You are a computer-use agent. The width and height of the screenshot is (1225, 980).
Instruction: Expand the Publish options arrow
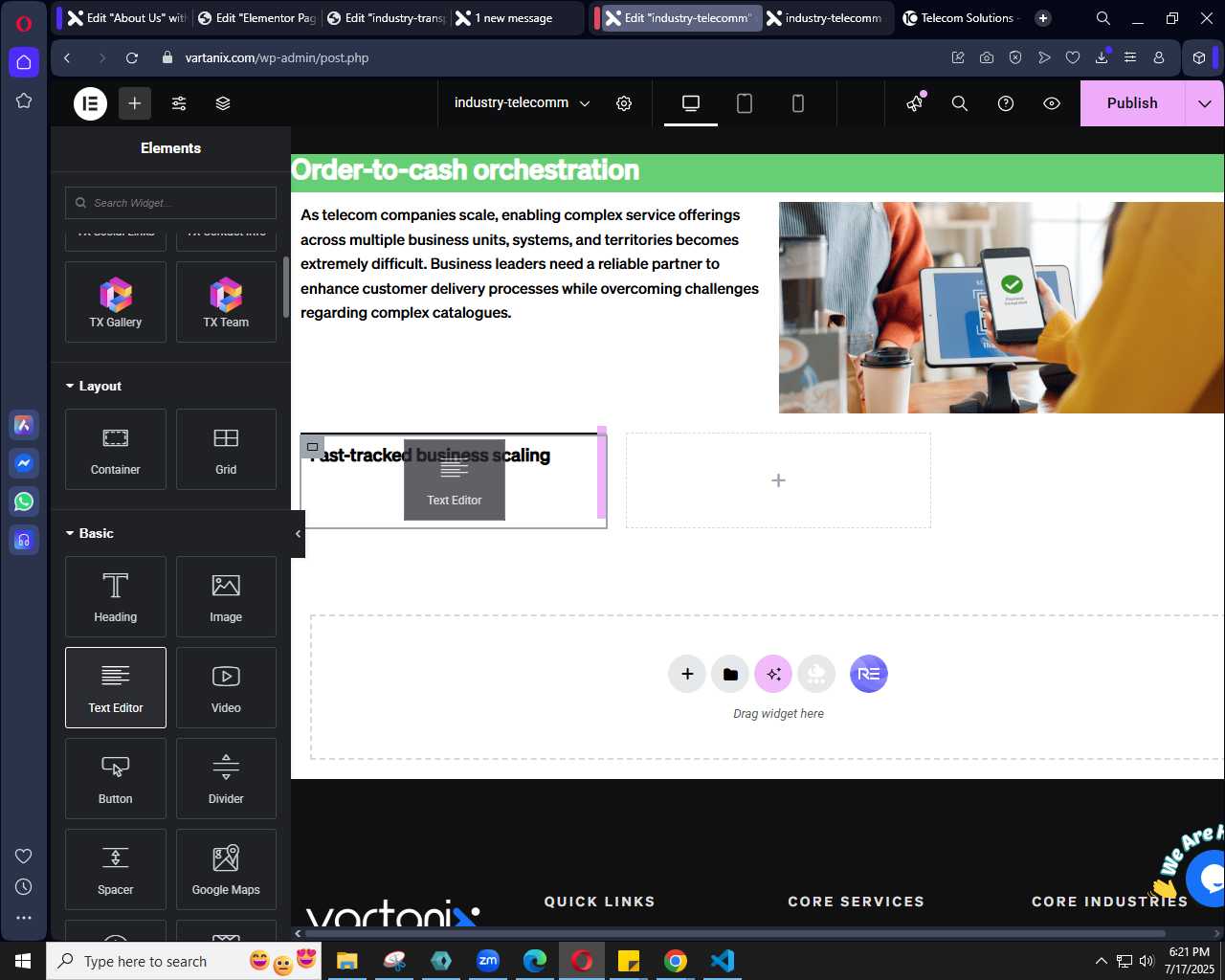click(x=1205, y=103)
